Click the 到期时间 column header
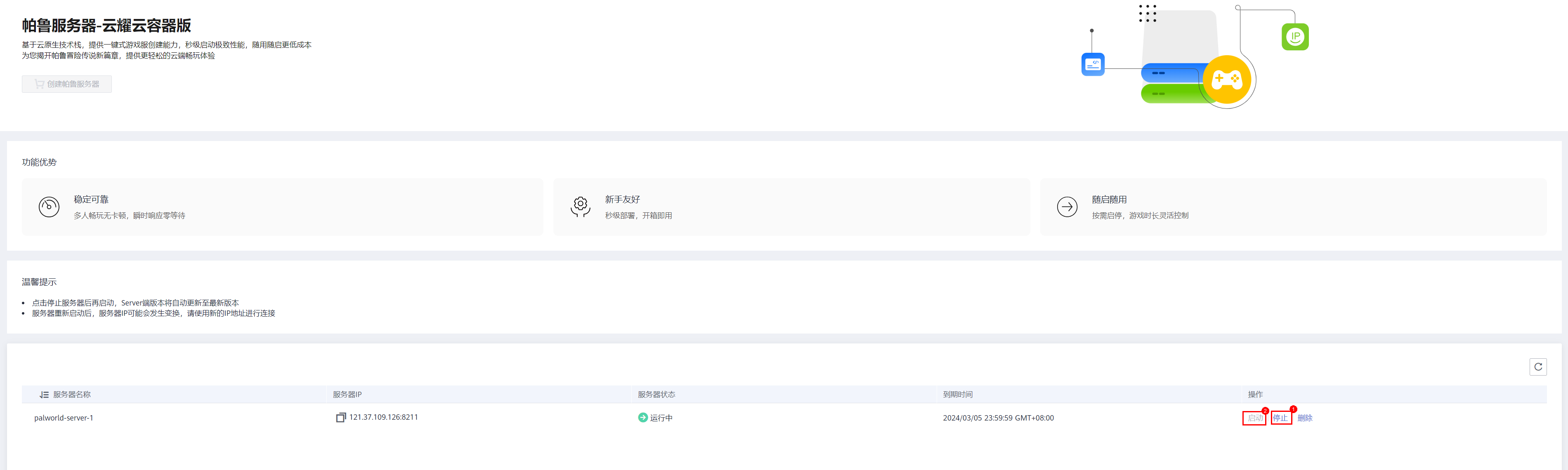 [957, 395]
